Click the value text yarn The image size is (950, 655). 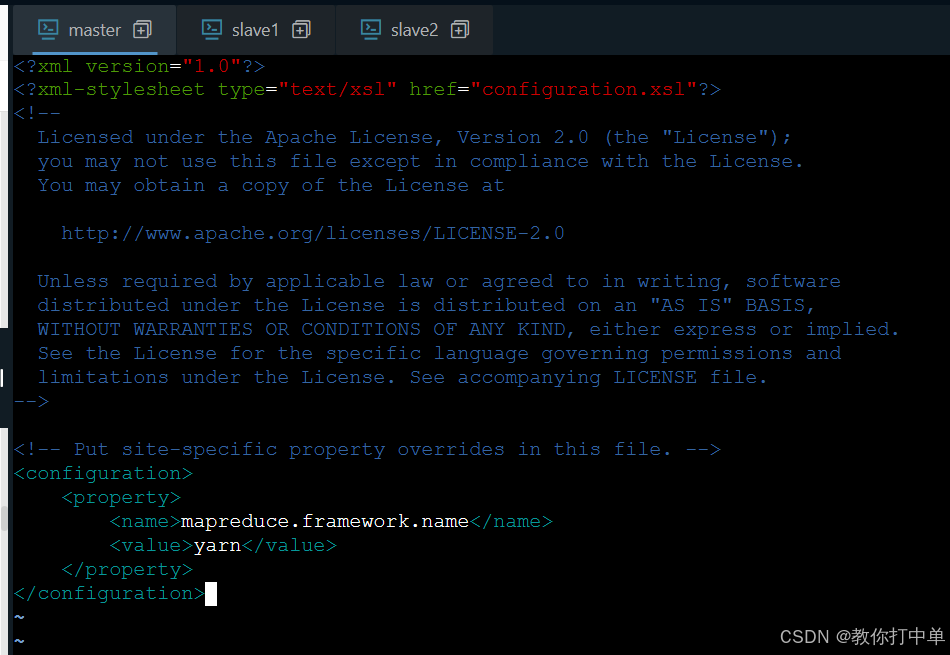click(218, 546)
